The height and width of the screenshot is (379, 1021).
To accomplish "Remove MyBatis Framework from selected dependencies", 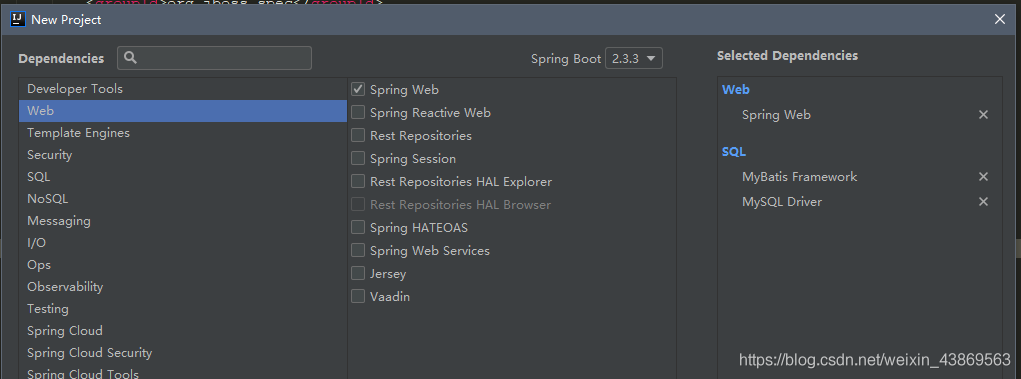I will (x=983, y=176).
